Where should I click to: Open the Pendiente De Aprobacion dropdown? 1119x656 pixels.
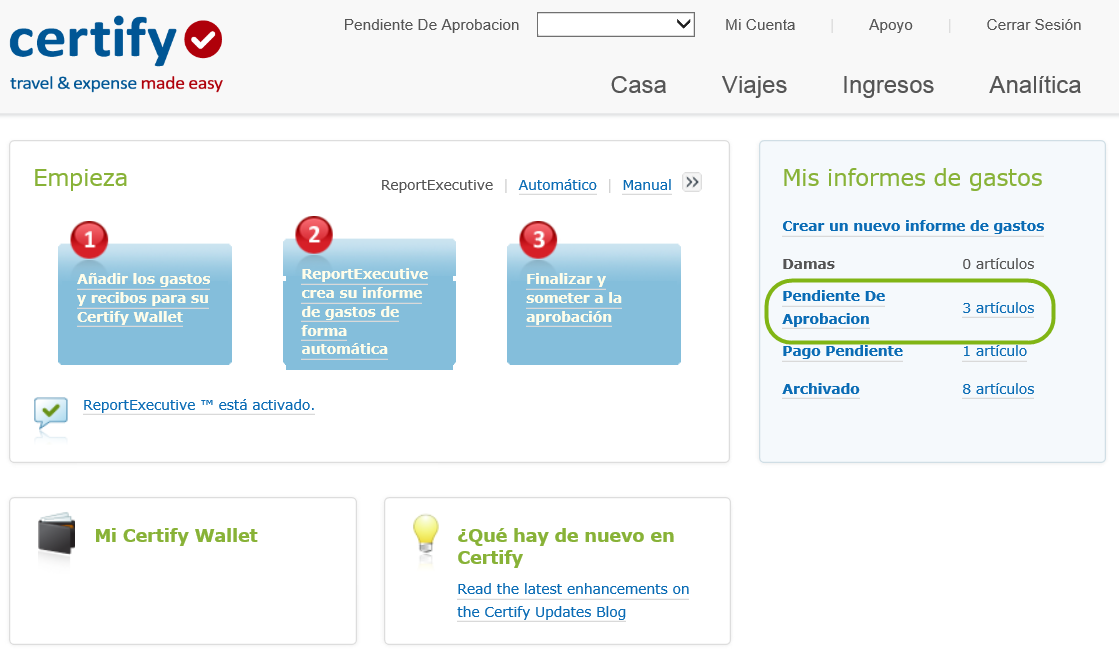pyautogui.click(x=615, y=24)
